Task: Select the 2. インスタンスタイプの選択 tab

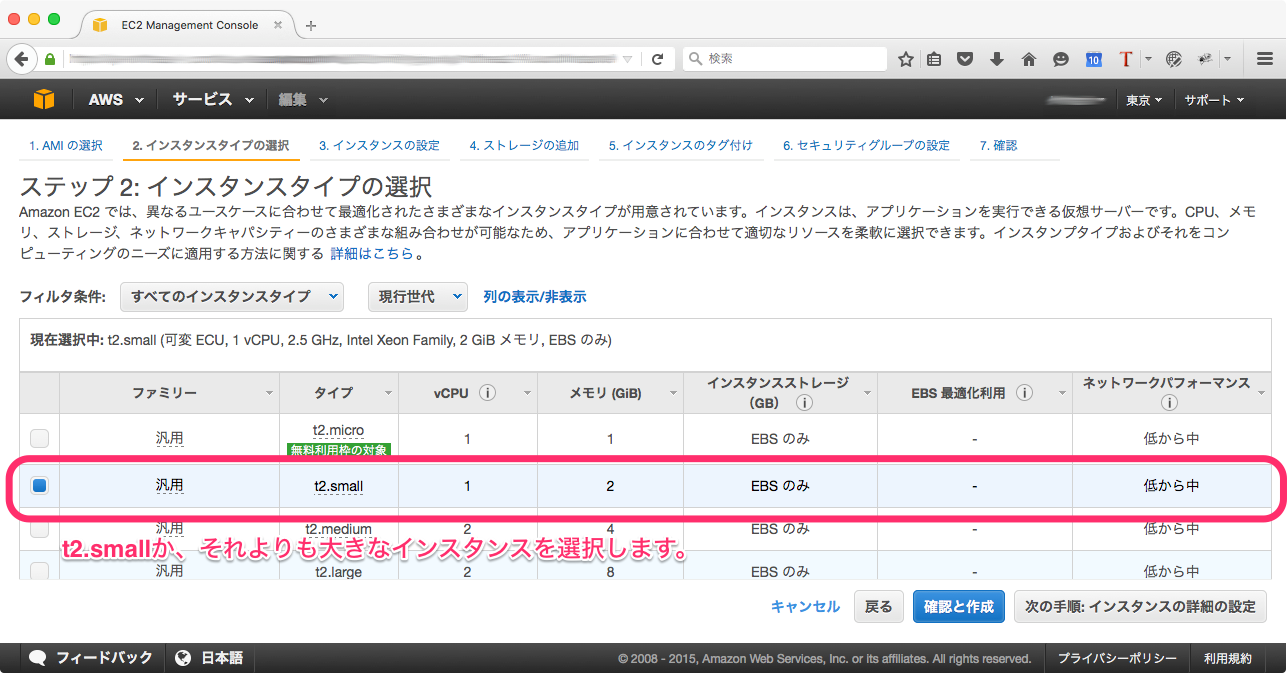Action: (211, 145)
